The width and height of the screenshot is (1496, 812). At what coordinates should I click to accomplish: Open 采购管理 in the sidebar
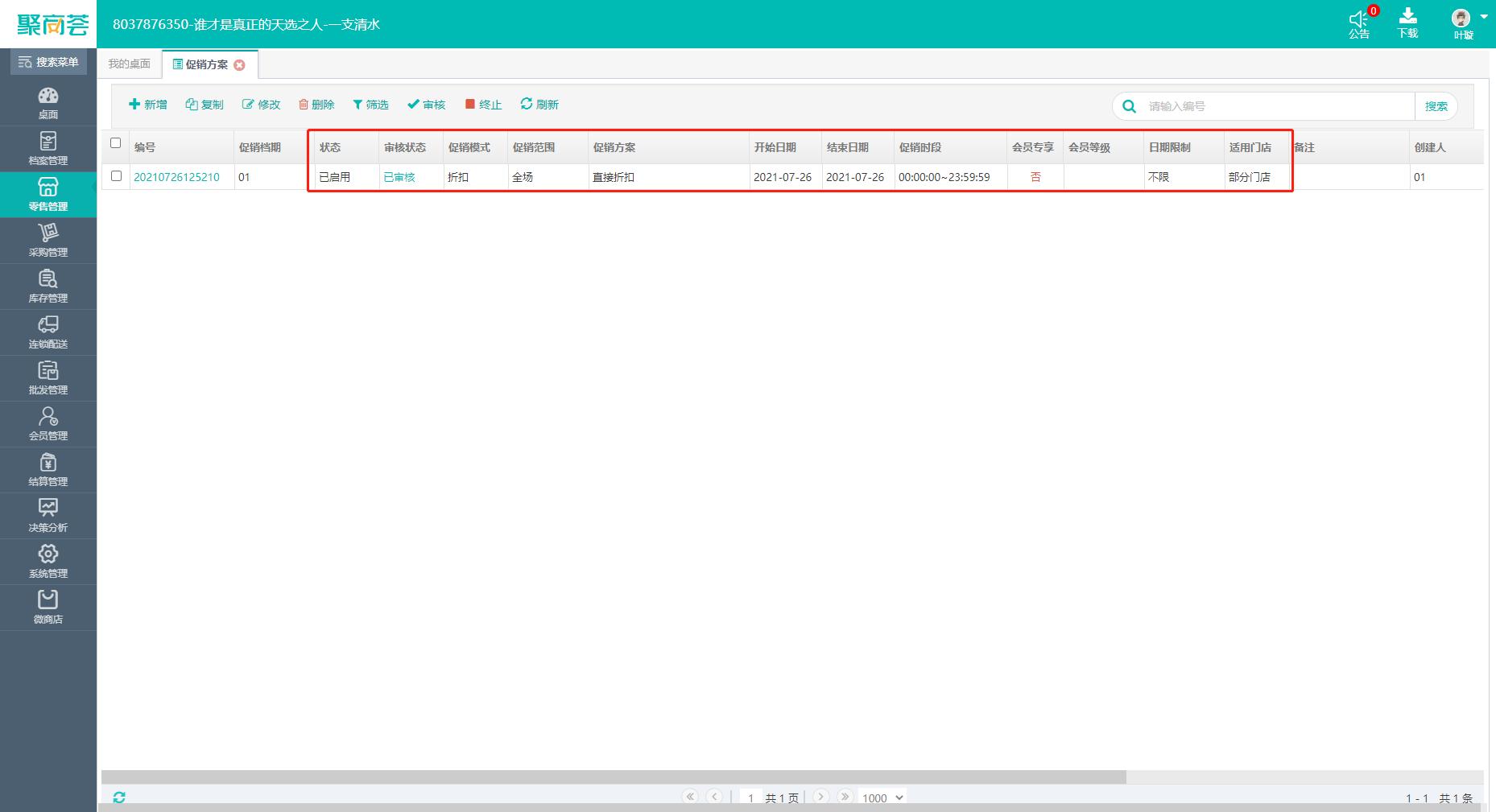click(x=48, y=241)
